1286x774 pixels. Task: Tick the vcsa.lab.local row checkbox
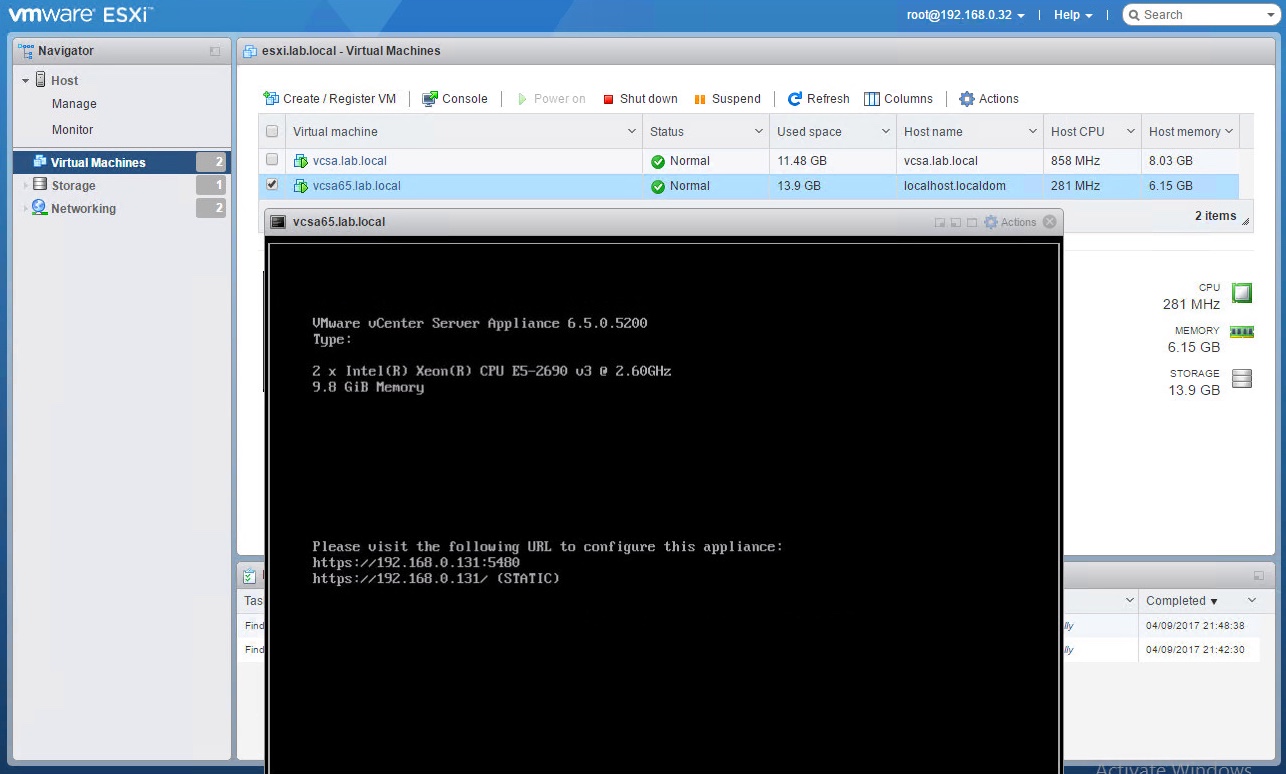pyautogui.click(x=272, y=160)
